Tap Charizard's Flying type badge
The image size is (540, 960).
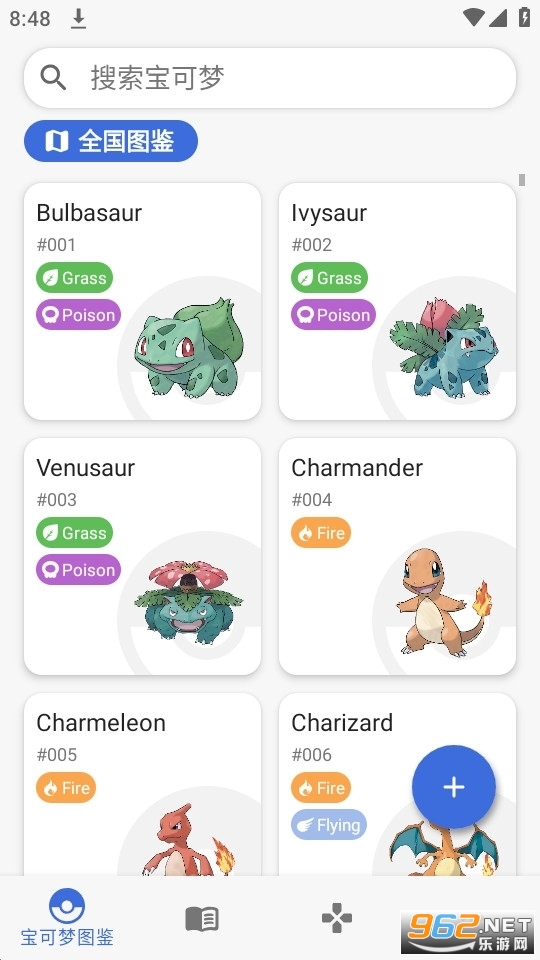pos(329,825)
